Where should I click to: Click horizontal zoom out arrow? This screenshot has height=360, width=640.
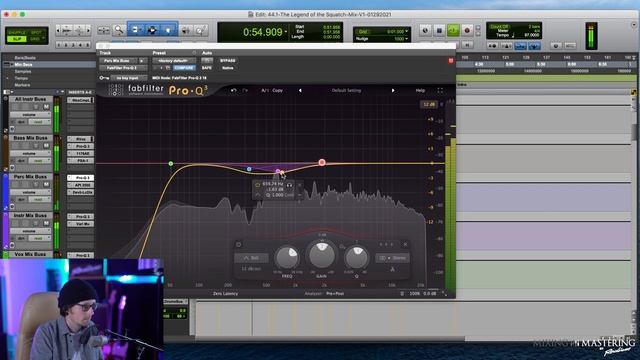58,30
